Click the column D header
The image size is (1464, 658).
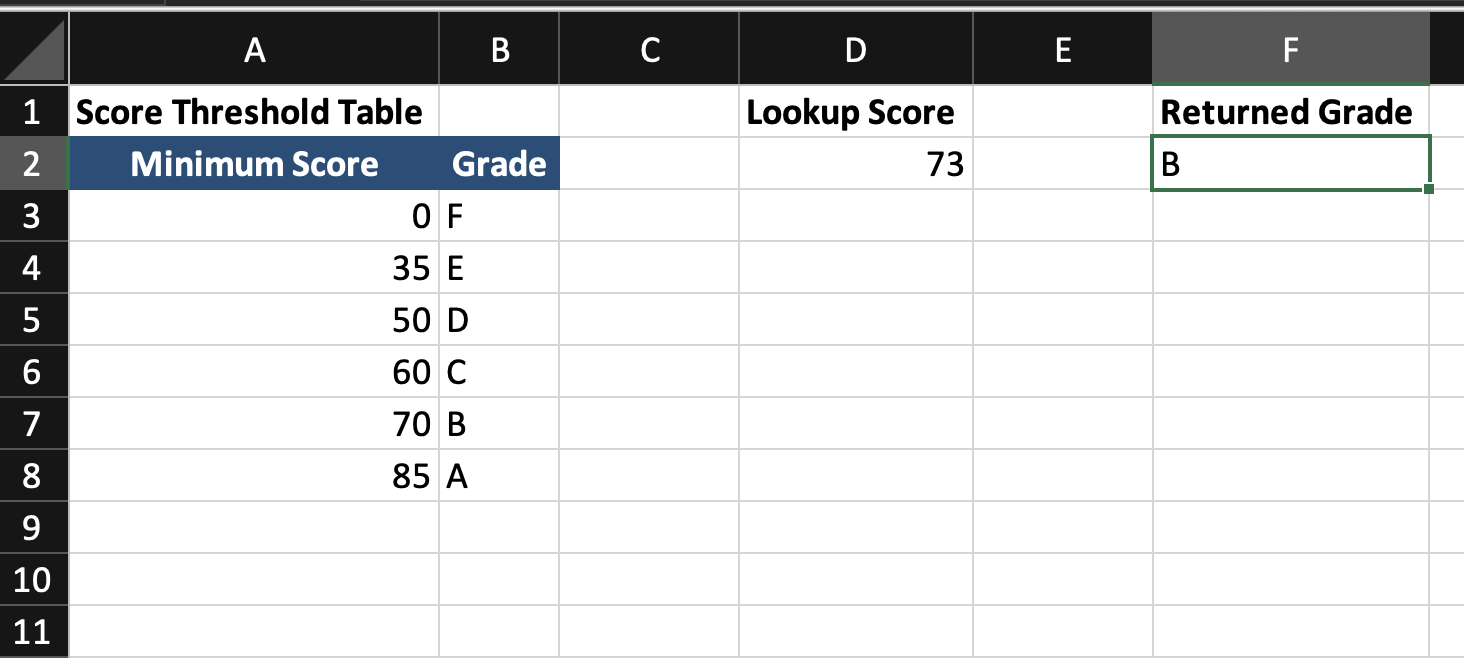[855, 50]
